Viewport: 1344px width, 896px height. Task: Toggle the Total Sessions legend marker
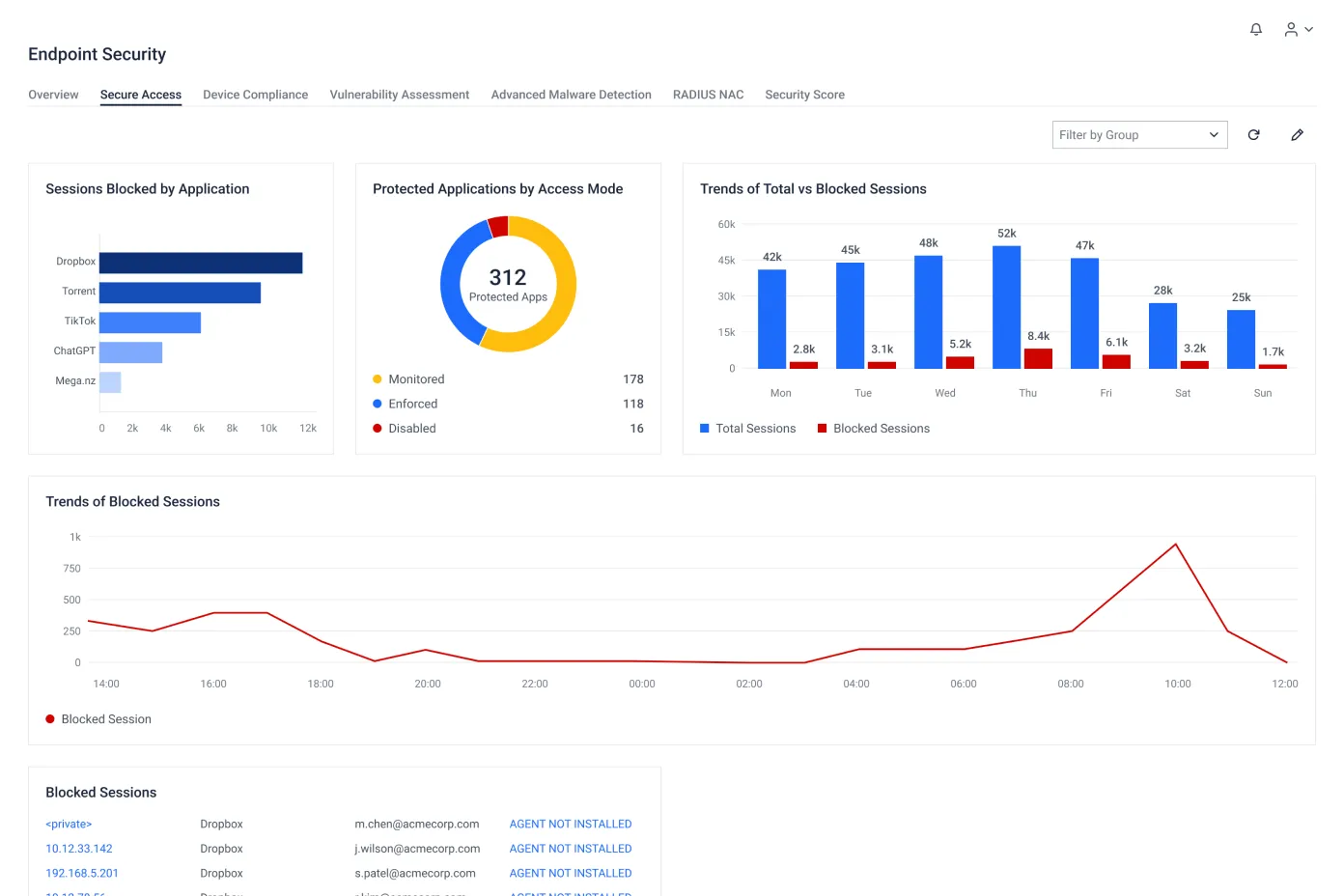705,429
